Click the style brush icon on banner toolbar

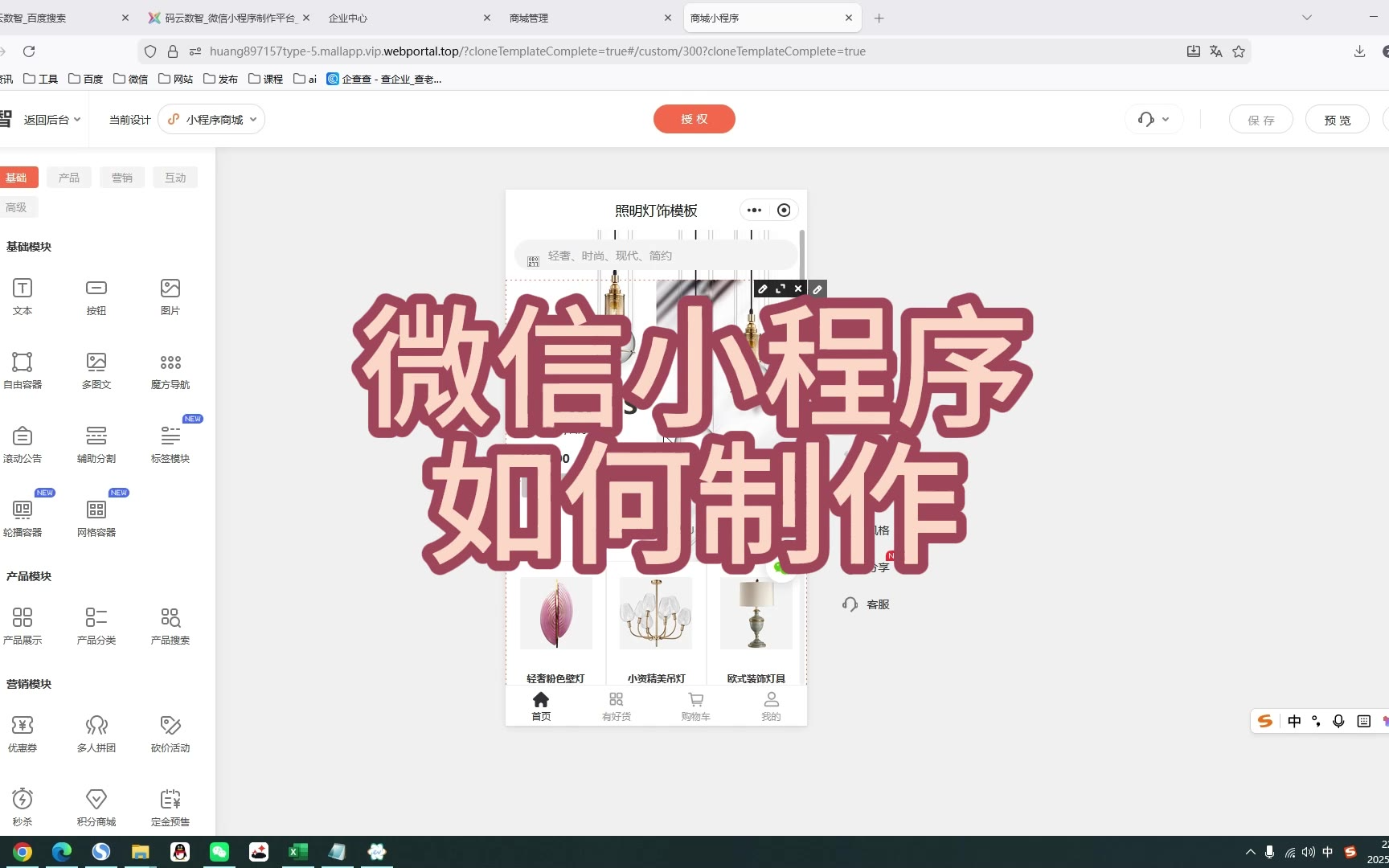coord(817,289)
